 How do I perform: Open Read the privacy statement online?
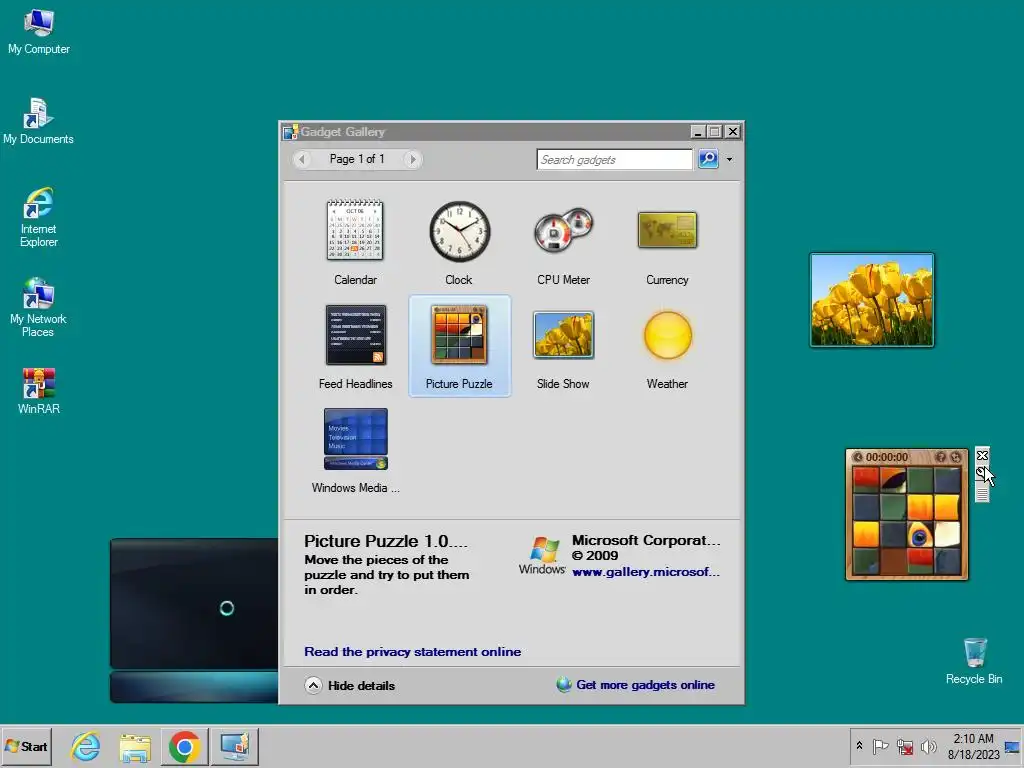(x=413, y=652)
